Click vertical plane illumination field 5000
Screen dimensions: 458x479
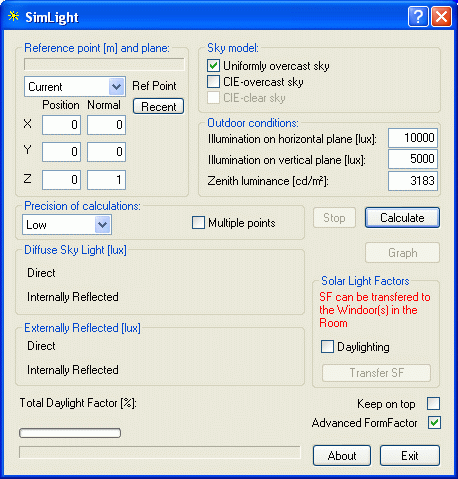pos(413,159)
